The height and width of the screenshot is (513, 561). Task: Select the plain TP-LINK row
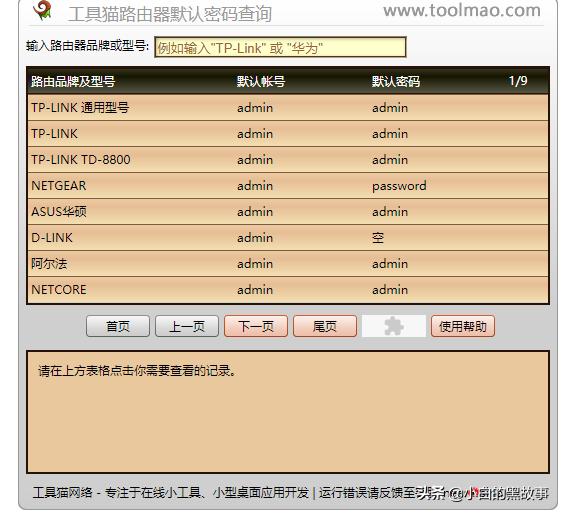[288, 134]
